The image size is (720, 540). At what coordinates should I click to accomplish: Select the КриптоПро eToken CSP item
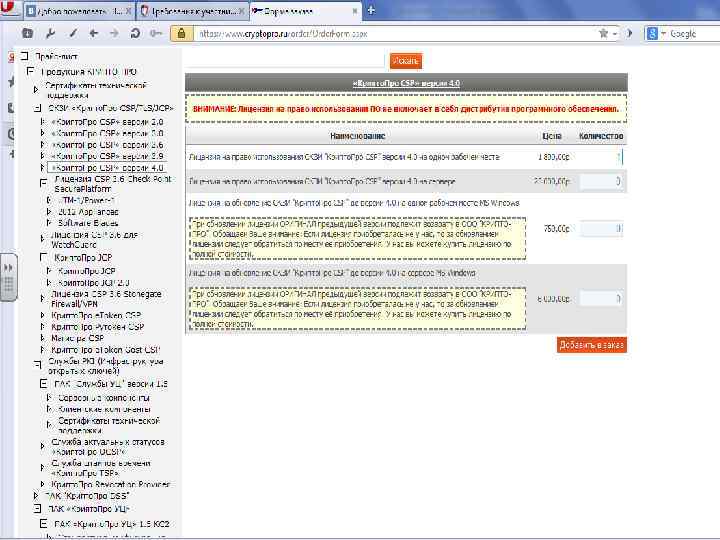pos(96,315)
